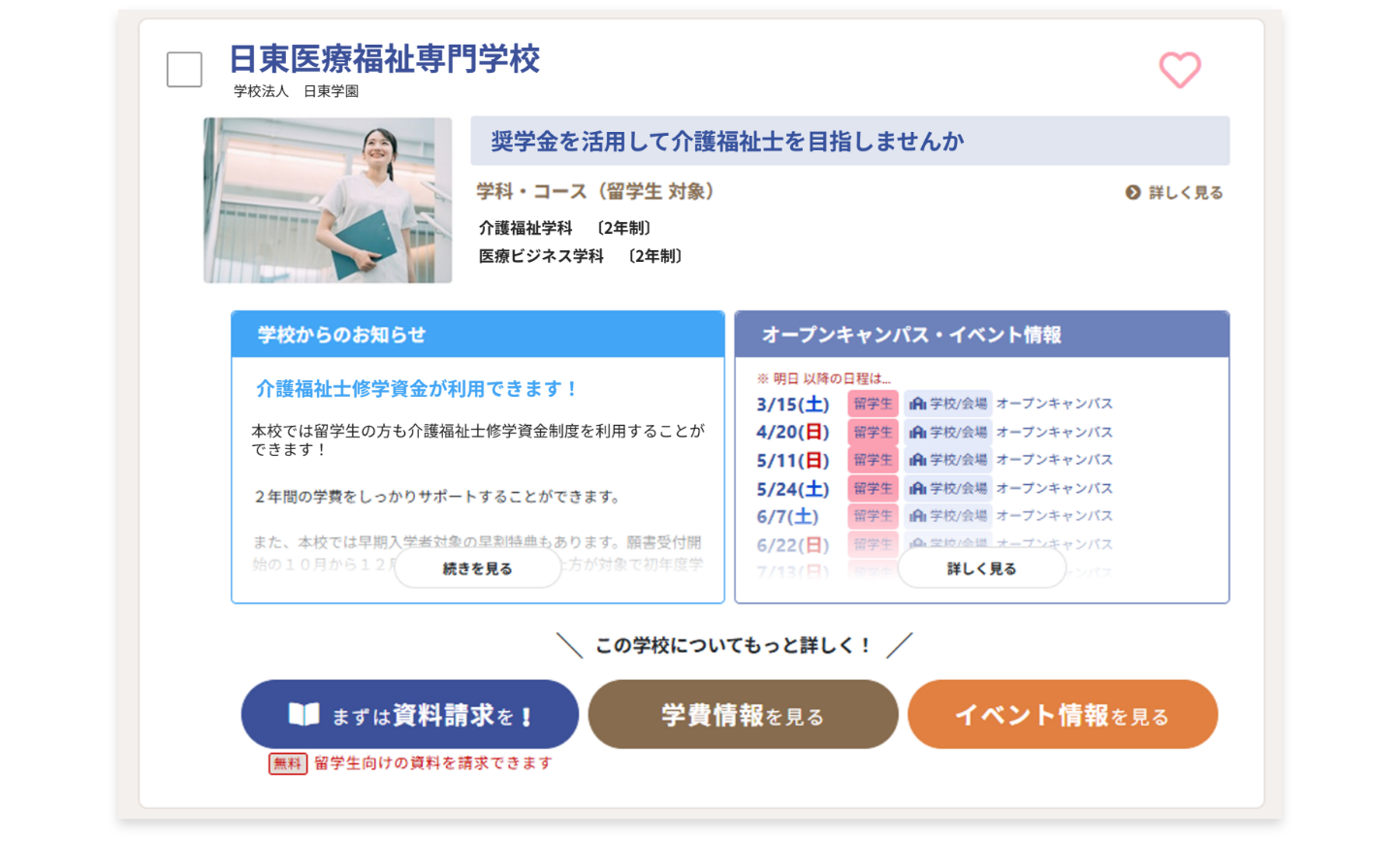
Task: Open イベント情報を見る button
Action: (x=1063, y=715)
